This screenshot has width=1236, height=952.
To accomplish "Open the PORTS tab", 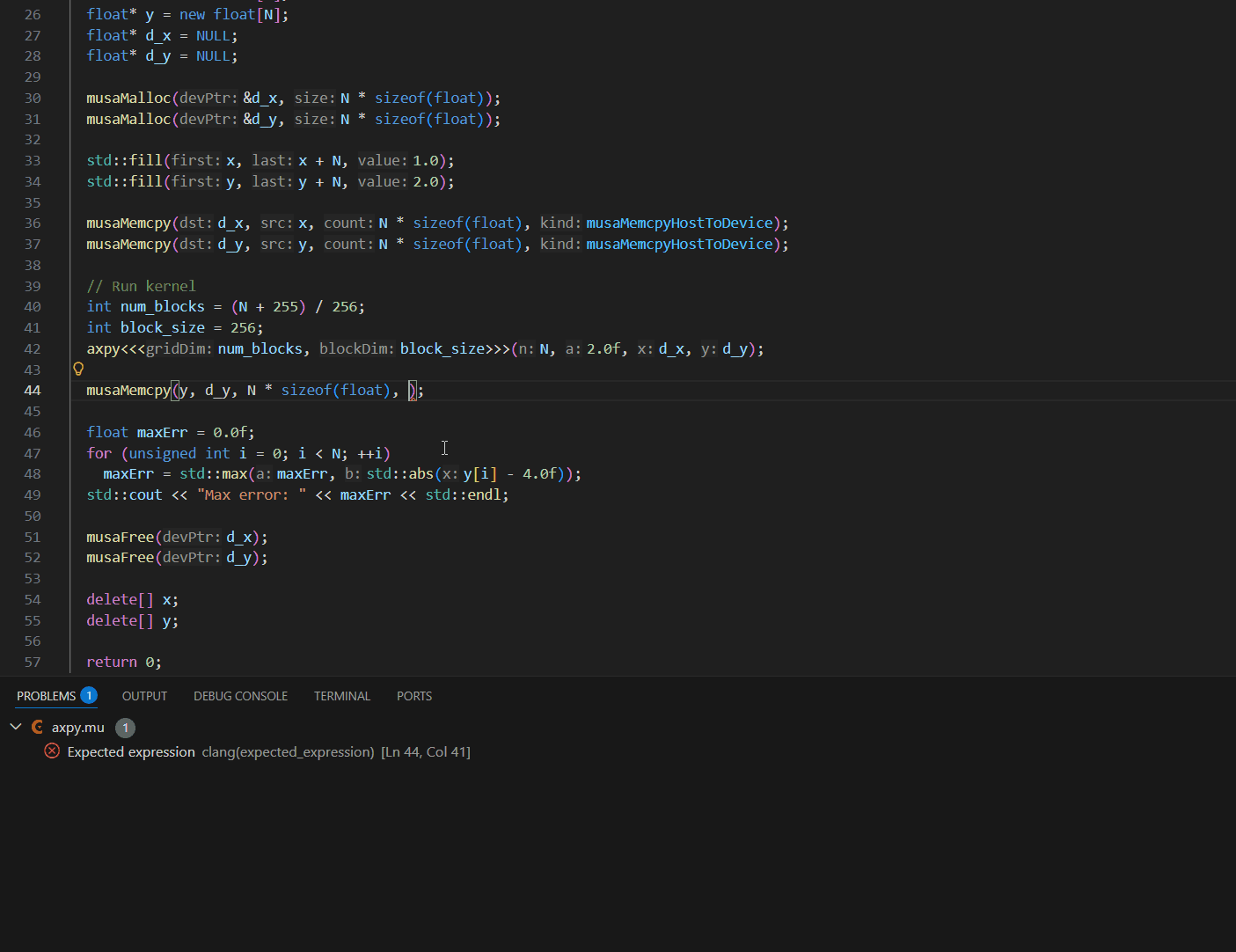I will coord(414,696).
